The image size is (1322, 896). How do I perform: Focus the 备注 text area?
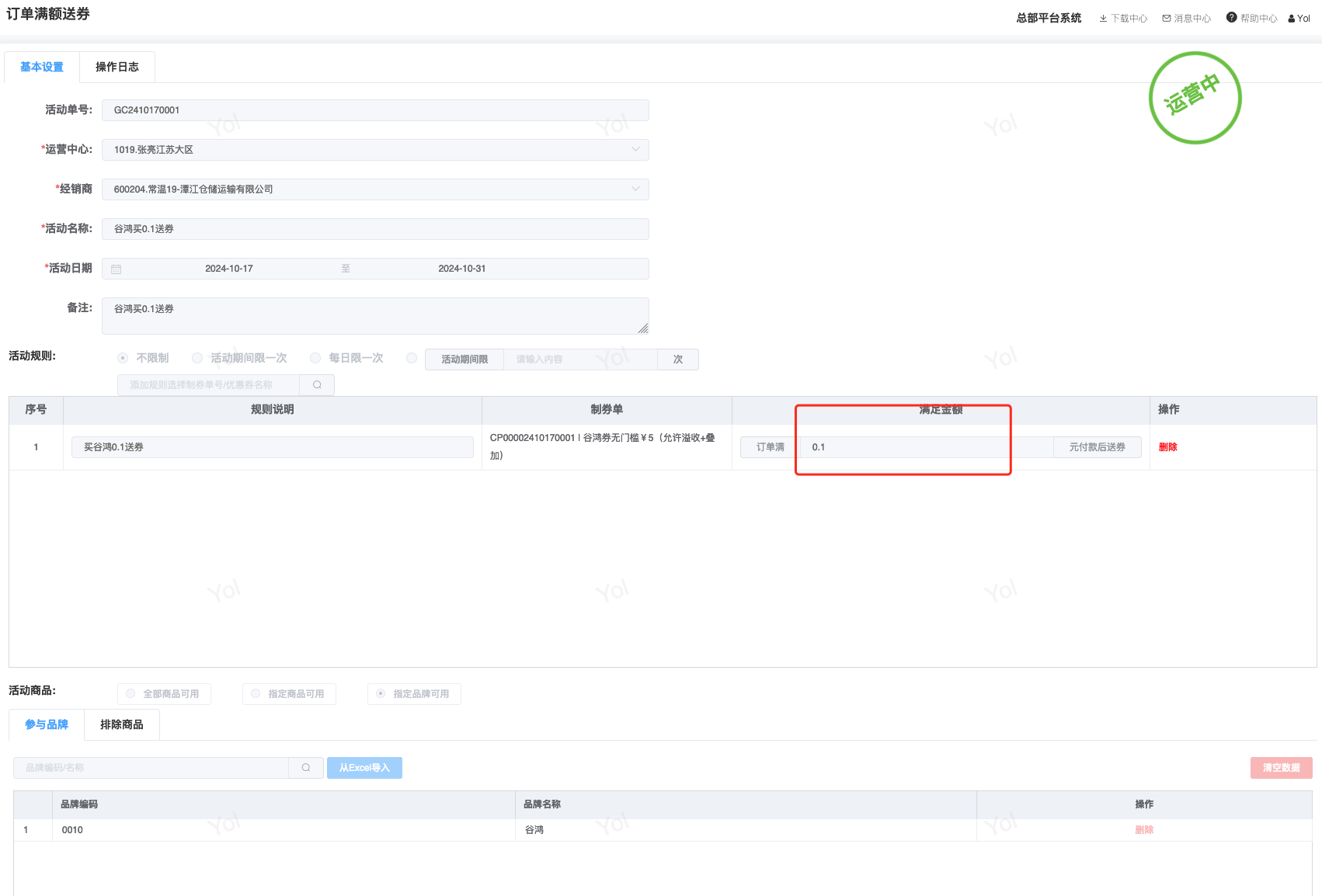pyautogui.click(x=375, y=316)
